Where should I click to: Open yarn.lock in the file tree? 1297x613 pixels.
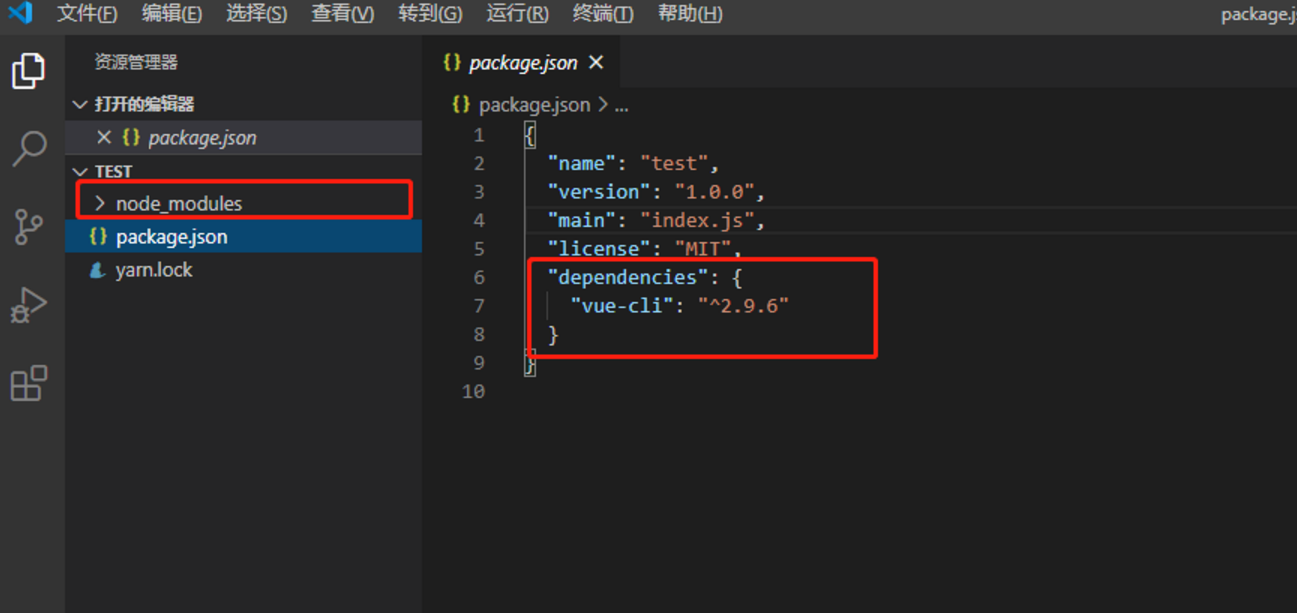(244, 270)
